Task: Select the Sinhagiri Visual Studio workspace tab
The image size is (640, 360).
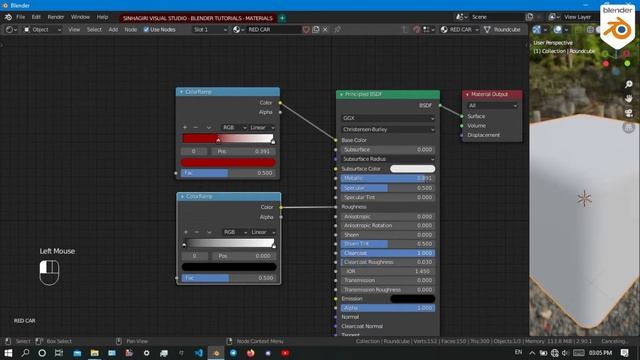Action: (198, 18)
